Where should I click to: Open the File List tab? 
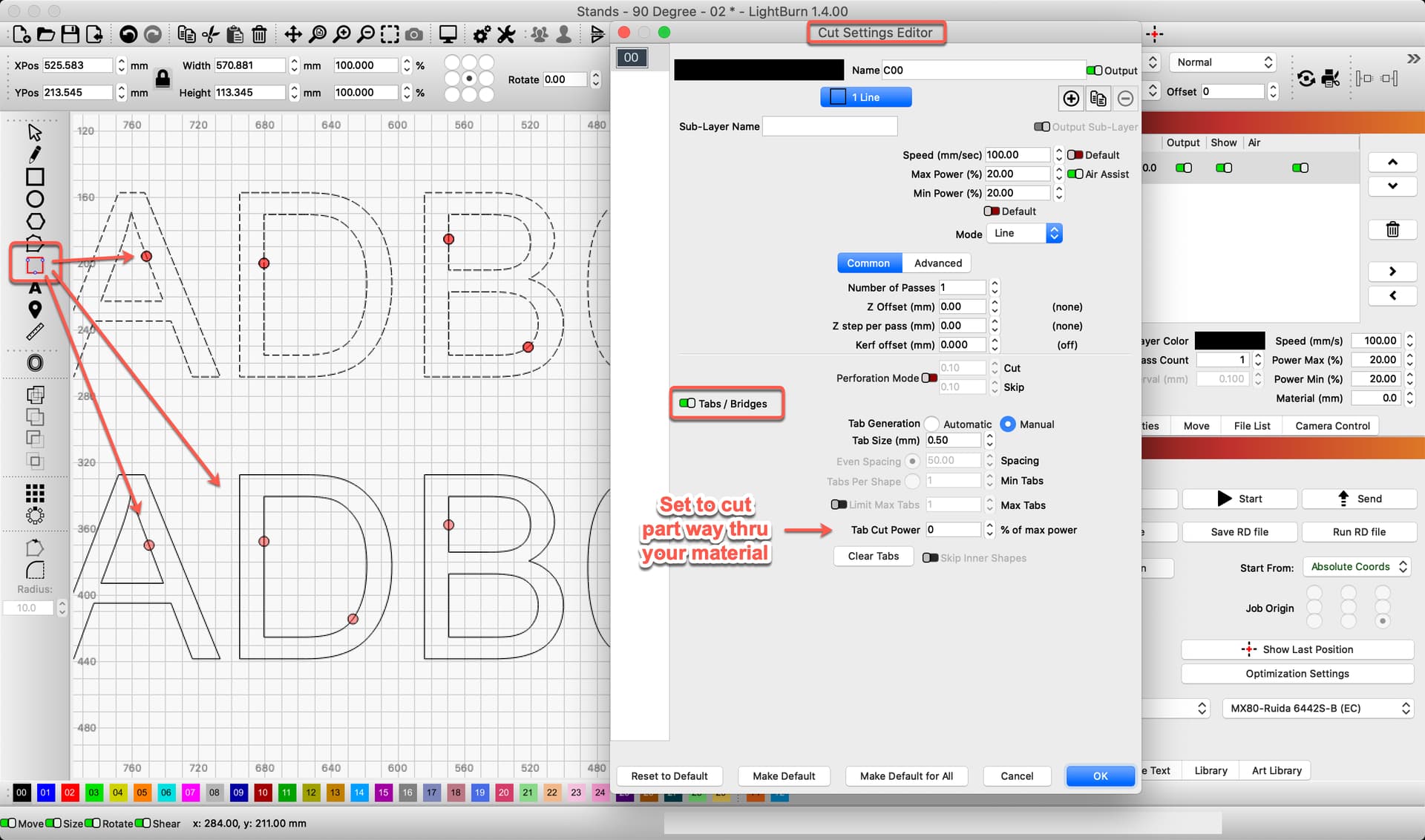click(1252, 426)
